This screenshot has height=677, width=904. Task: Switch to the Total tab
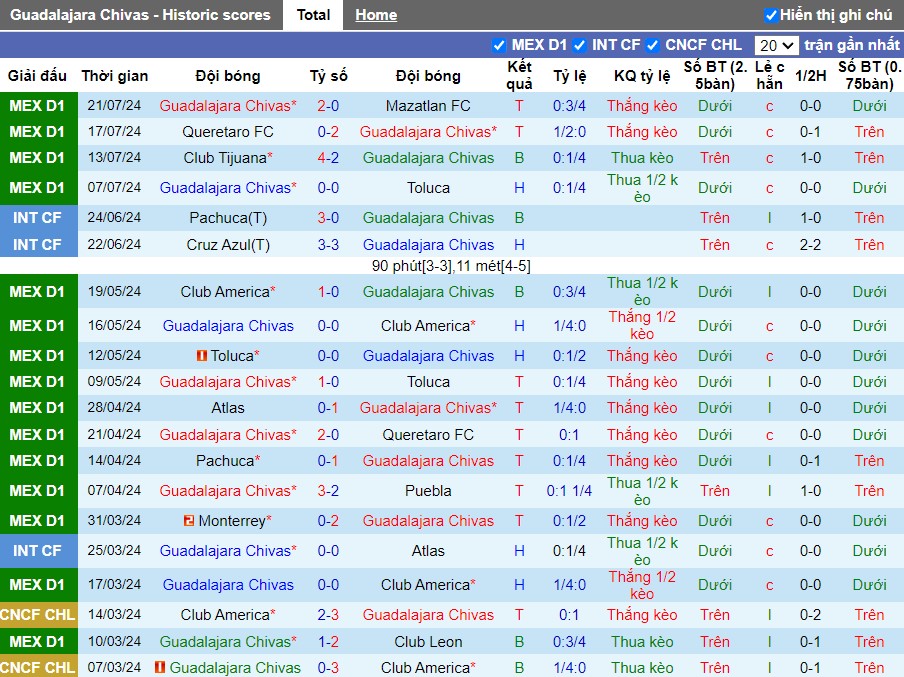click(313, 15)
